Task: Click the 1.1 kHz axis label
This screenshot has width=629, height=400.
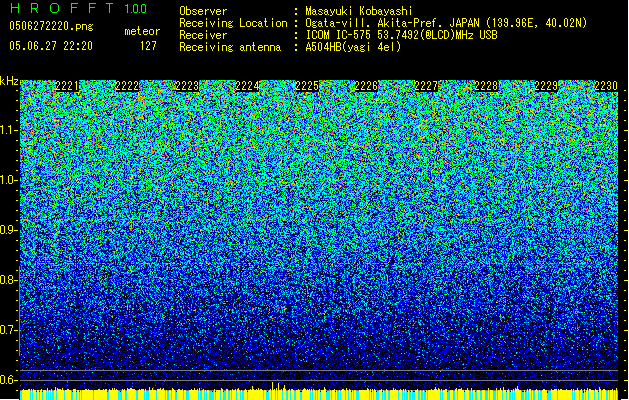Action: [x=9, y=130]
